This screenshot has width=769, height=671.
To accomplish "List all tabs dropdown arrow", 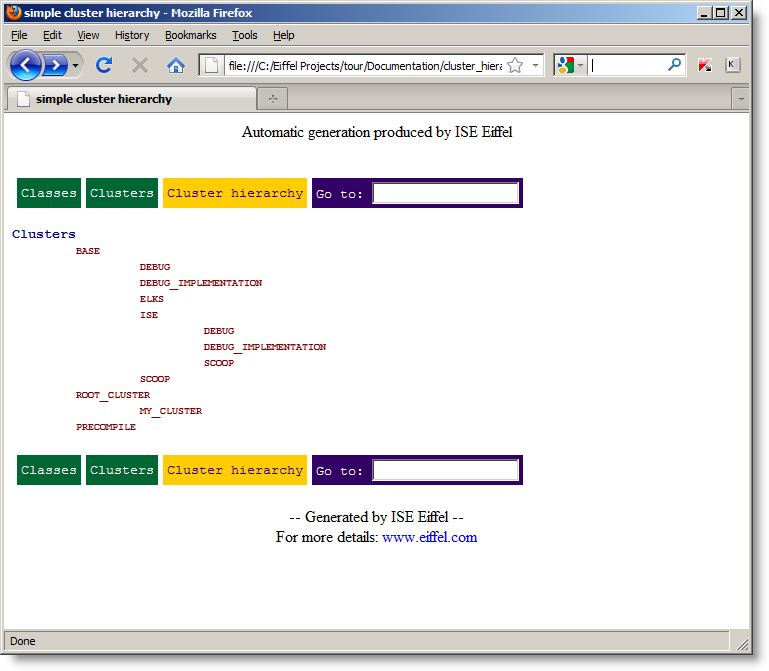I will (740, 99).
